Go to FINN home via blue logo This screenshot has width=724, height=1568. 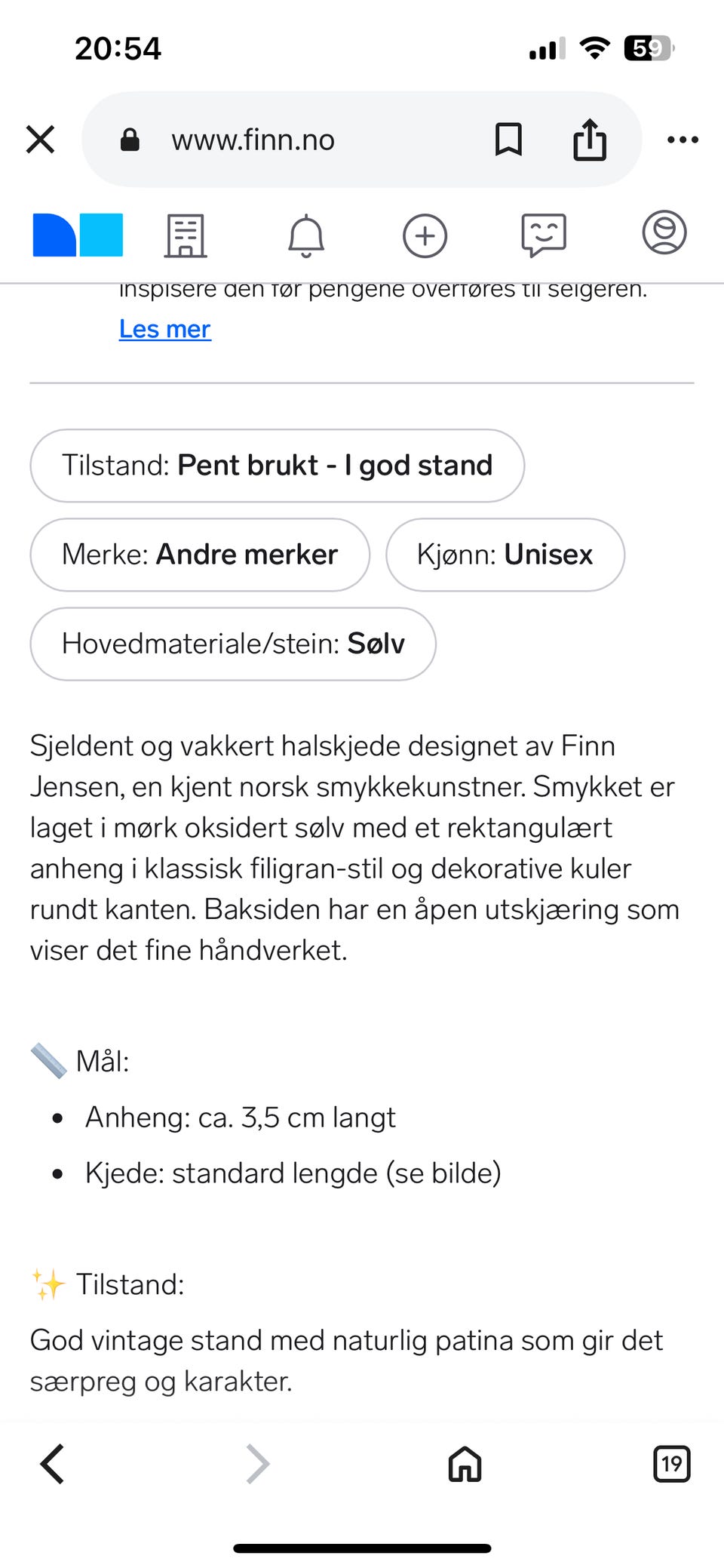(x=78, y=235)
